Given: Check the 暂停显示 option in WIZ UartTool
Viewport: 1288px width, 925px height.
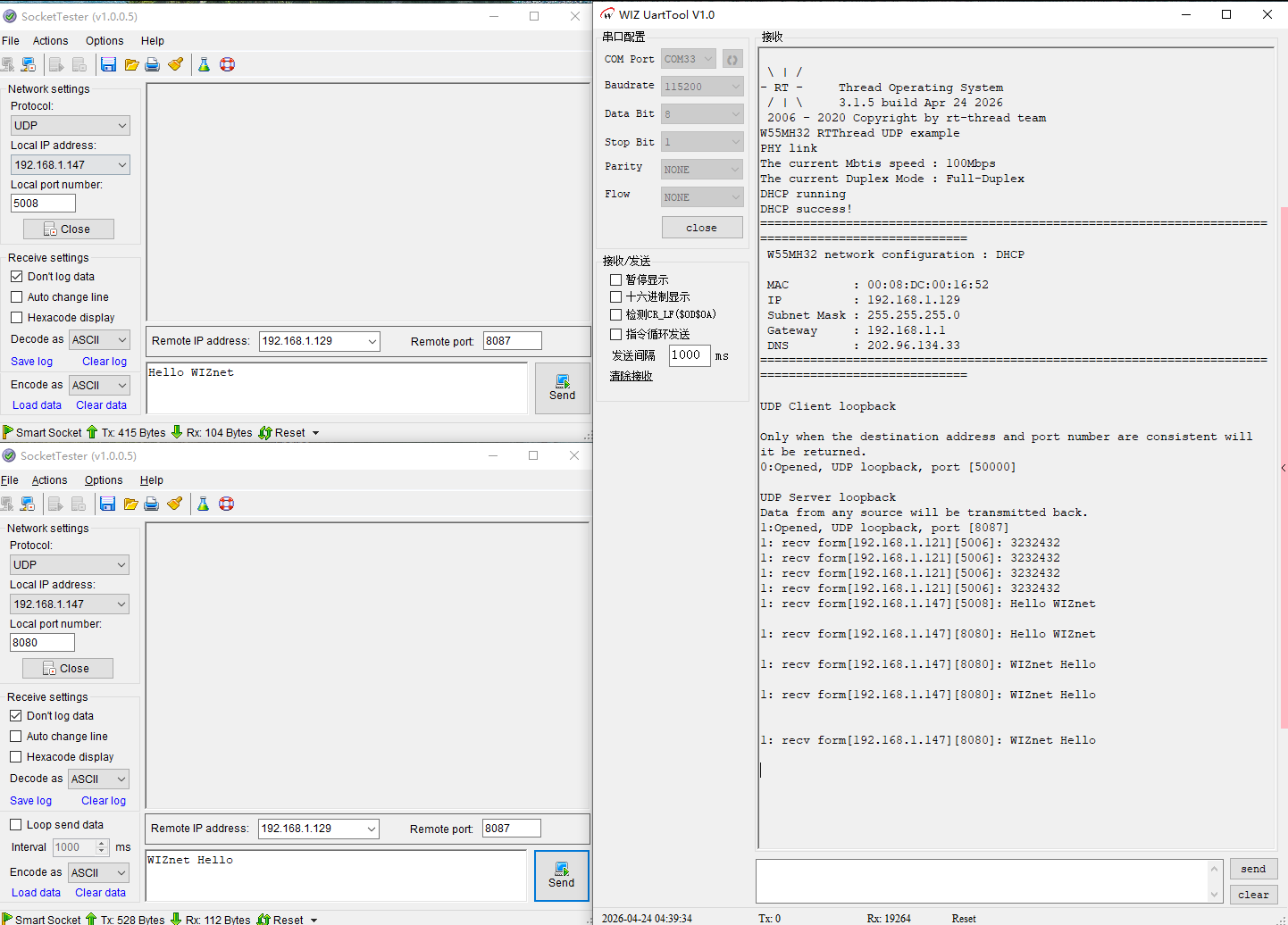Looking at the screenshot, I should [x=615, y=279].
